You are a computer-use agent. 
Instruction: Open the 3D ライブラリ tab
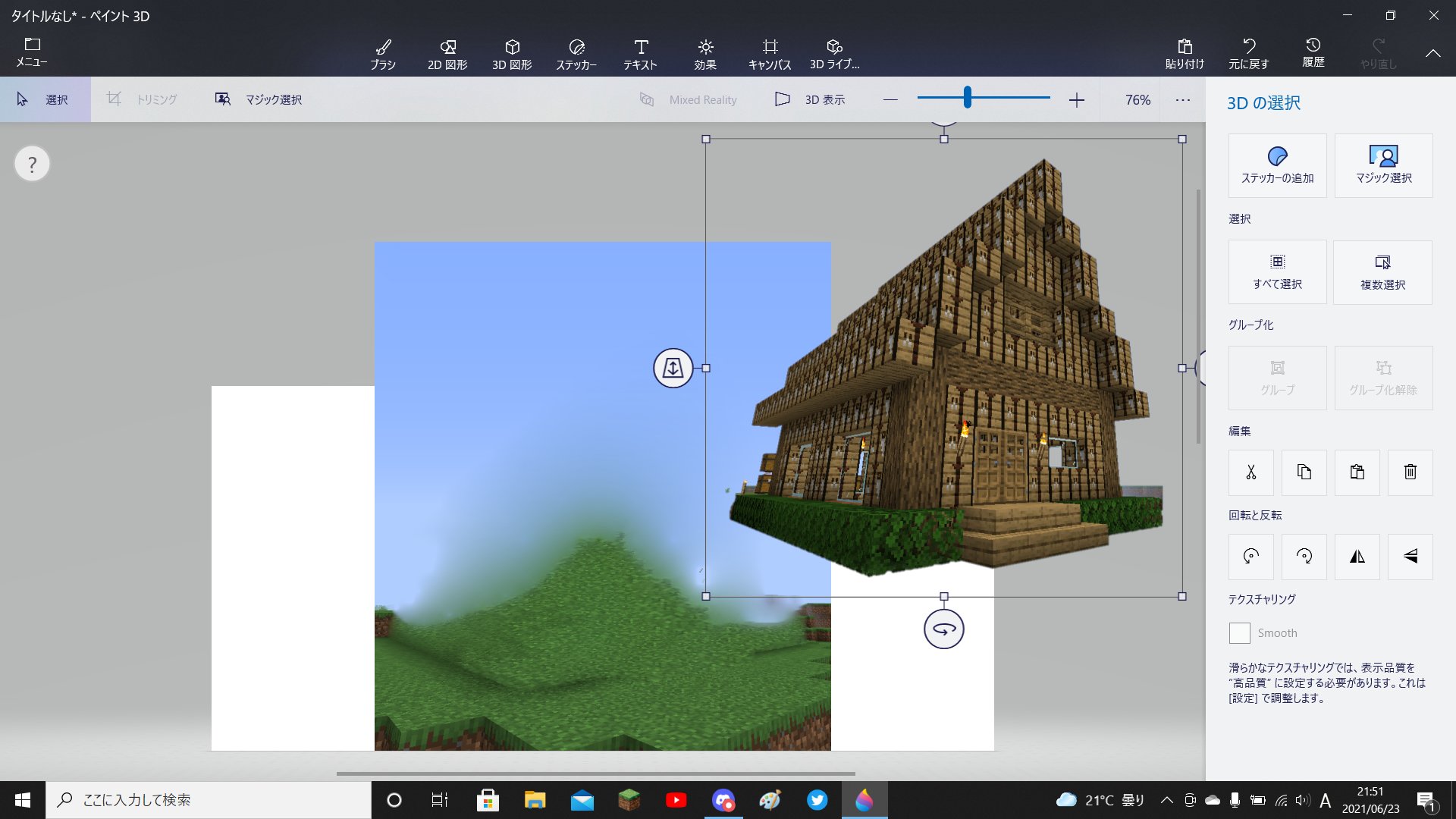click(834, 54)
